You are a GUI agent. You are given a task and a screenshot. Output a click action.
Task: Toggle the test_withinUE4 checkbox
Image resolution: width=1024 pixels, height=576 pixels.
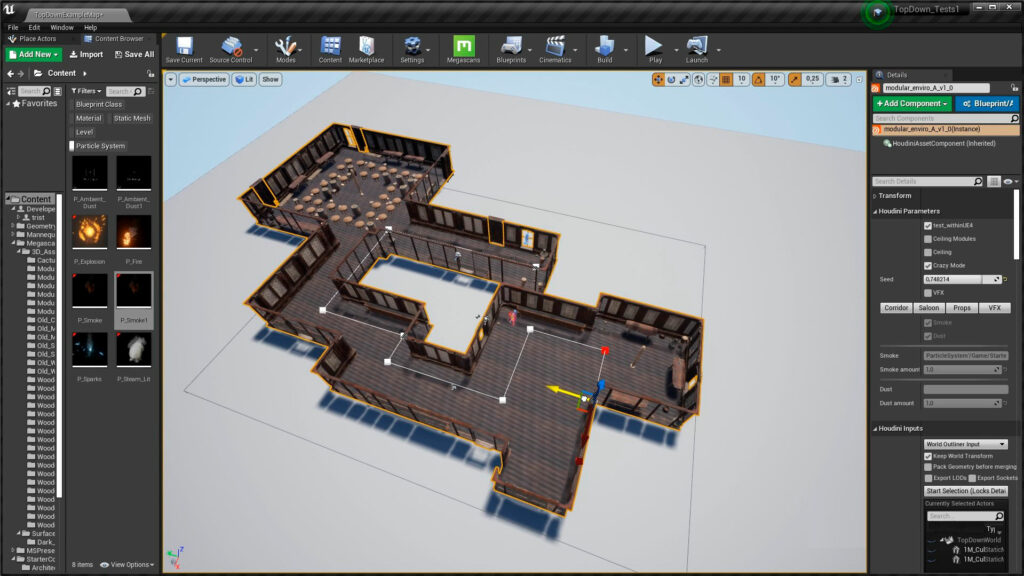click(x=928, y=226)
